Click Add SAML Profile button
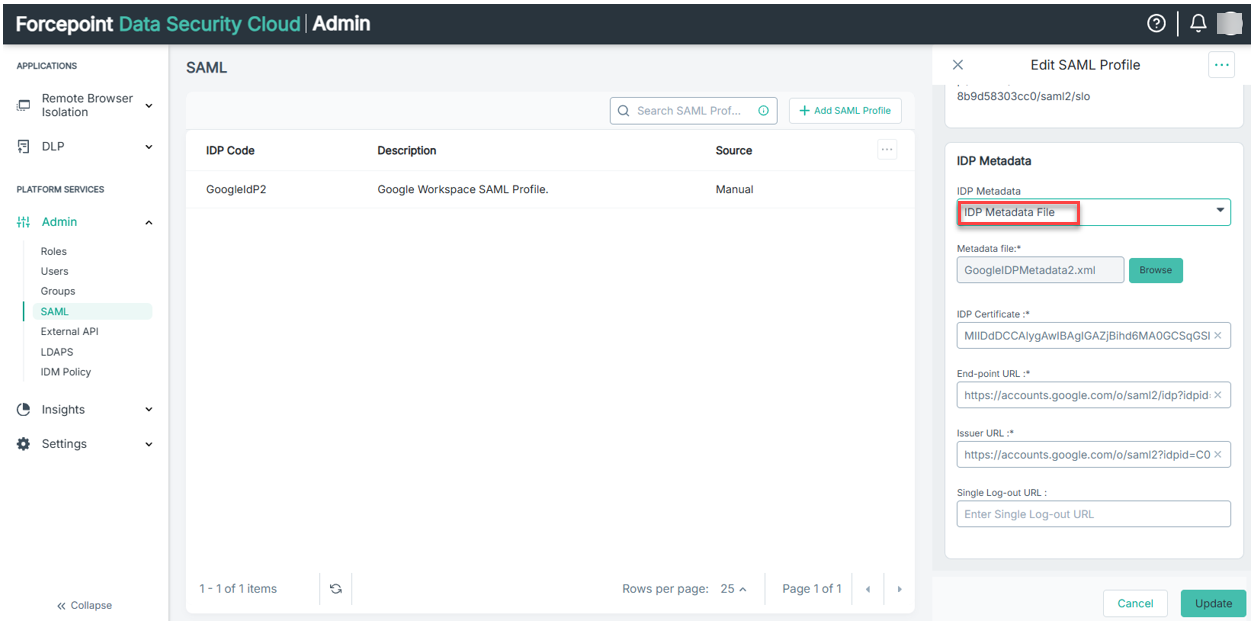This screenshot has width=1260, height=637. tap(845, 111)
